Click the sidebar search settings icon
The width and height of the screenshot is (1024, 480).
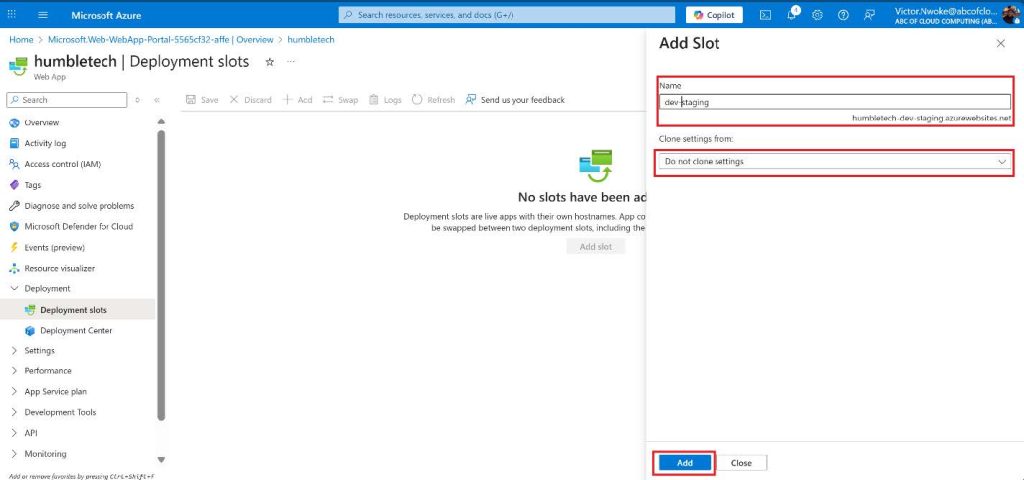coord(137,100)
